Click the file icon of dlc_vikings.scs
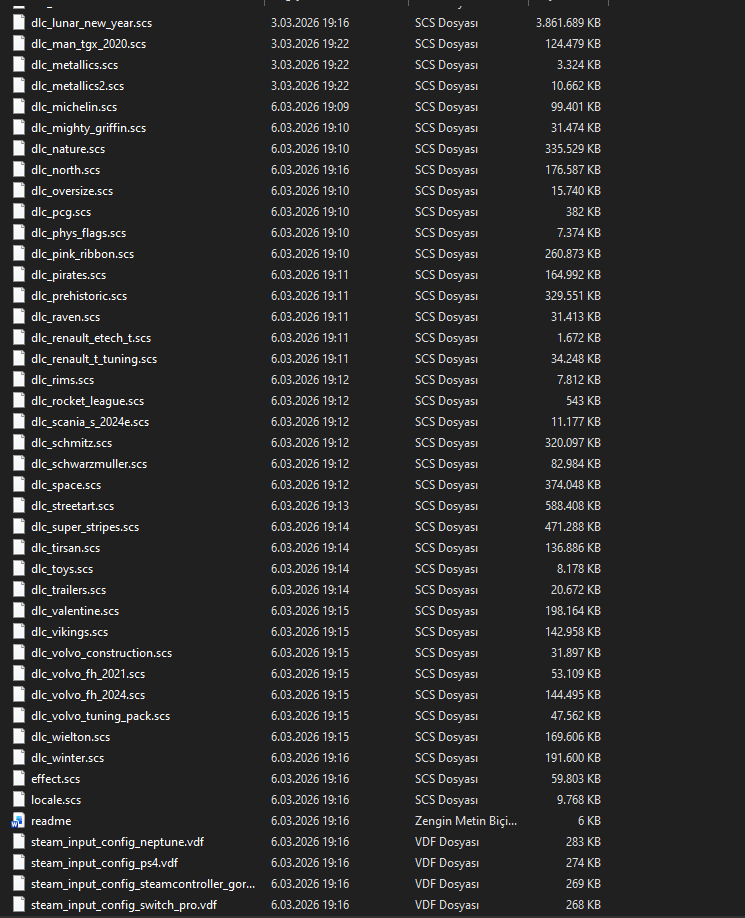Viewport: 745px width, 918px height. [x=19, y=632]
